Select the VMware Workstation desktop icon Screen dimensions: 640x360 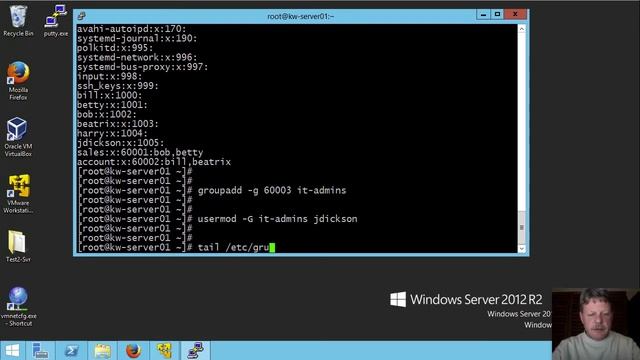coord(18,194)
